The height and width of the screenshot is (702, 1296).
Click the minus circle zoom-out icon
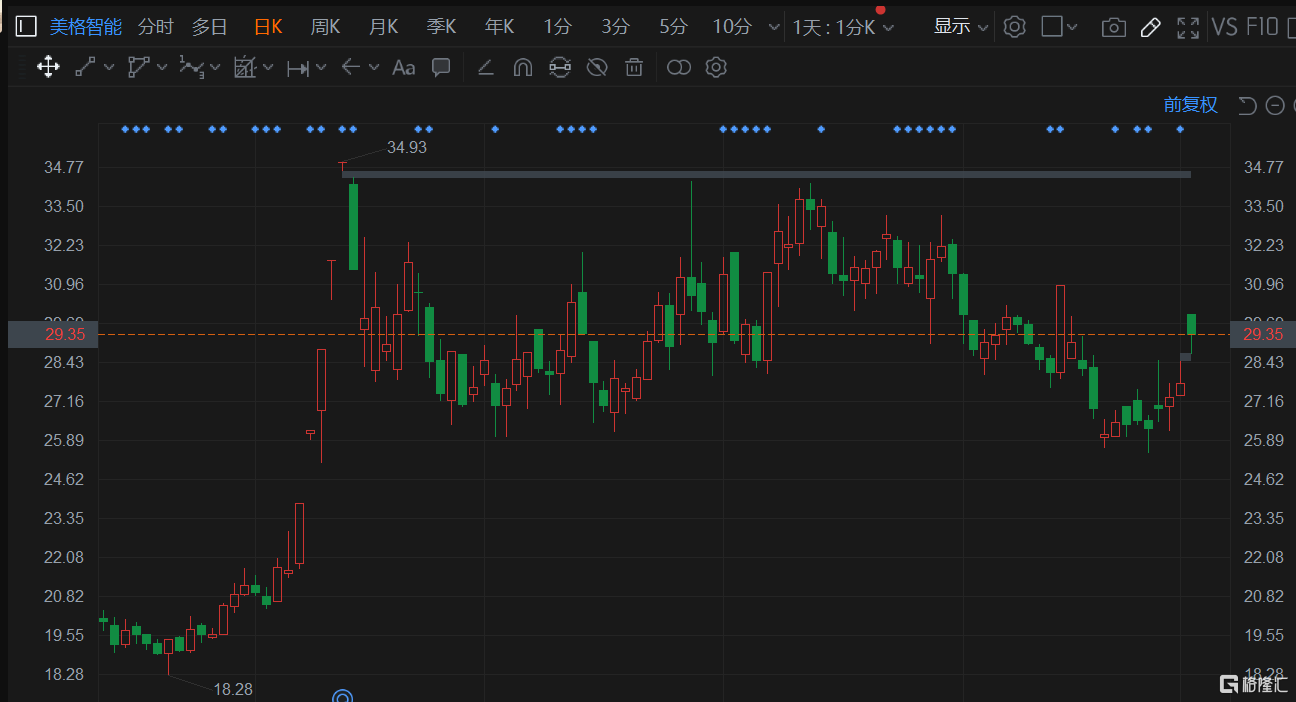tap(1274, 105)
